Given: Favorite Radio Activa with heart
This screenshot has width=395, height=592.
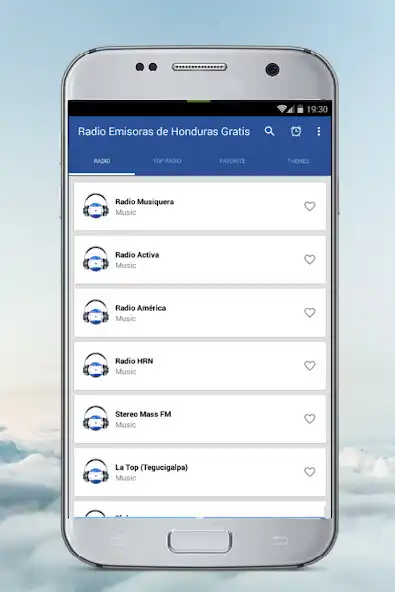Looking at the screenshot, I should pyautogui.click(x=310, y=259).
